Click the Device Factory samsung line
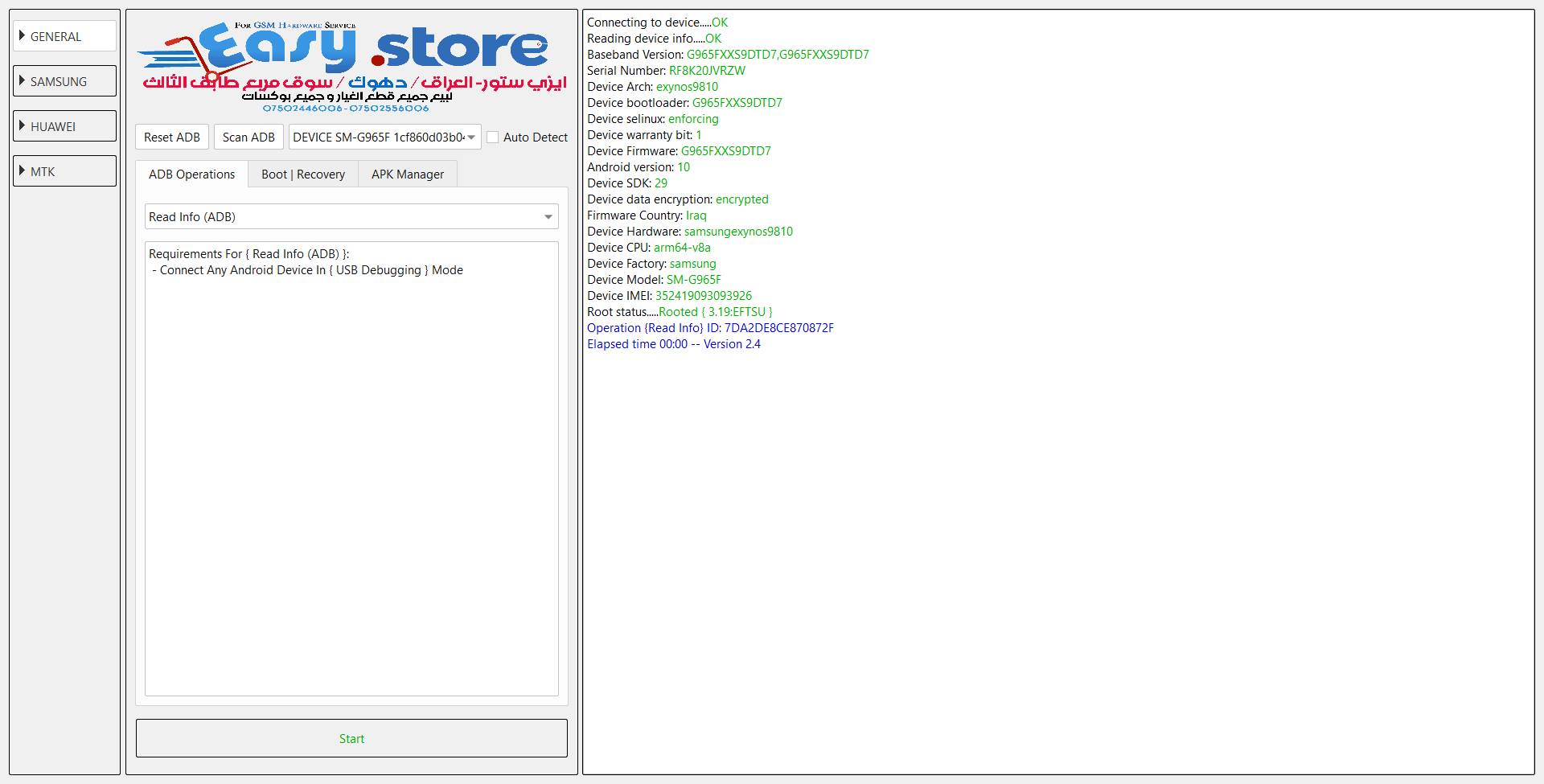 [651, 264]
